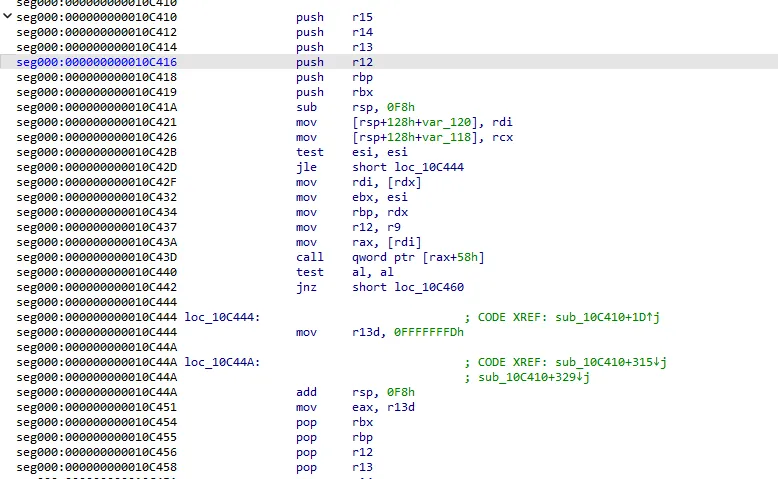
Task: Follow jnz jump target loc_10C460
Action: pos(429,287)
